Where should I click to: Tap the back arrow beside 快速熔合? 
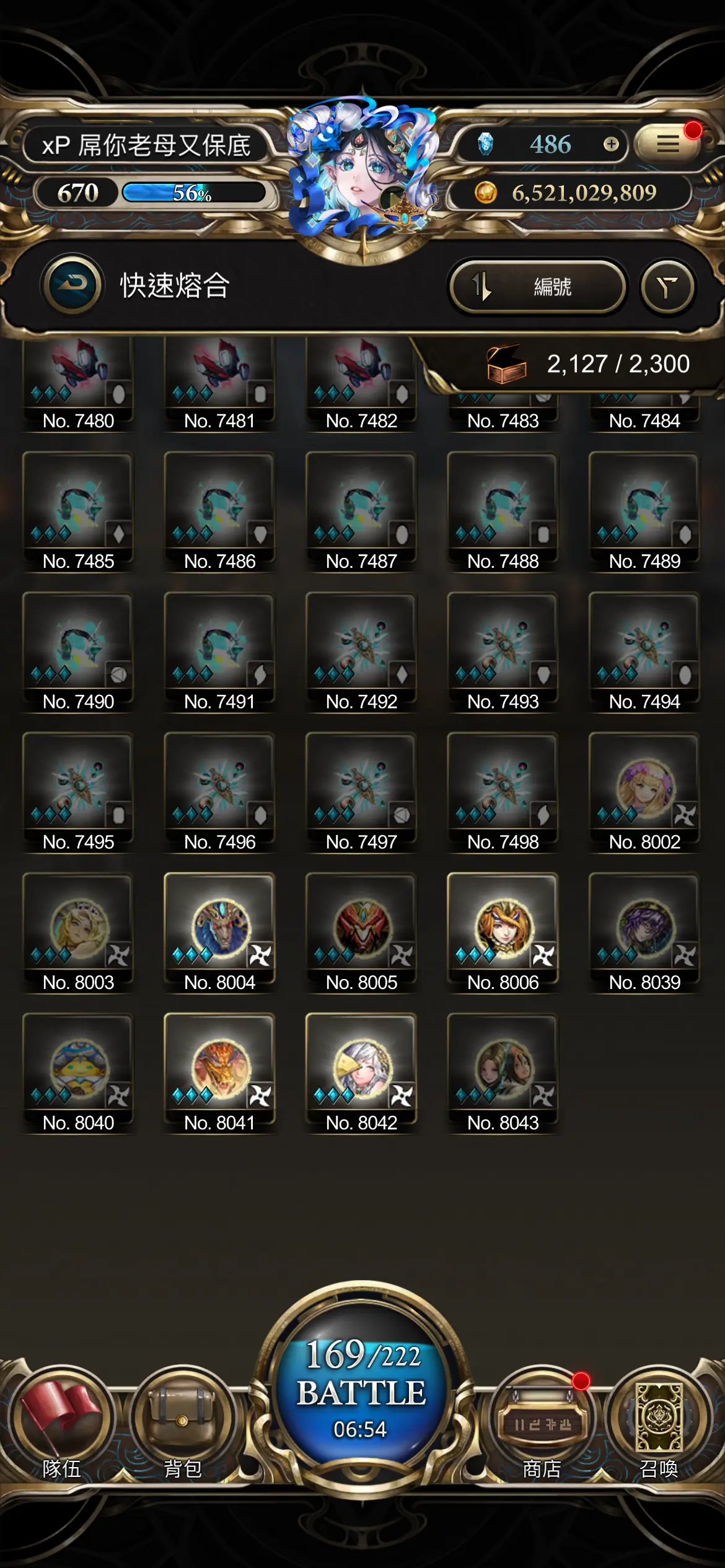[73, 285]
